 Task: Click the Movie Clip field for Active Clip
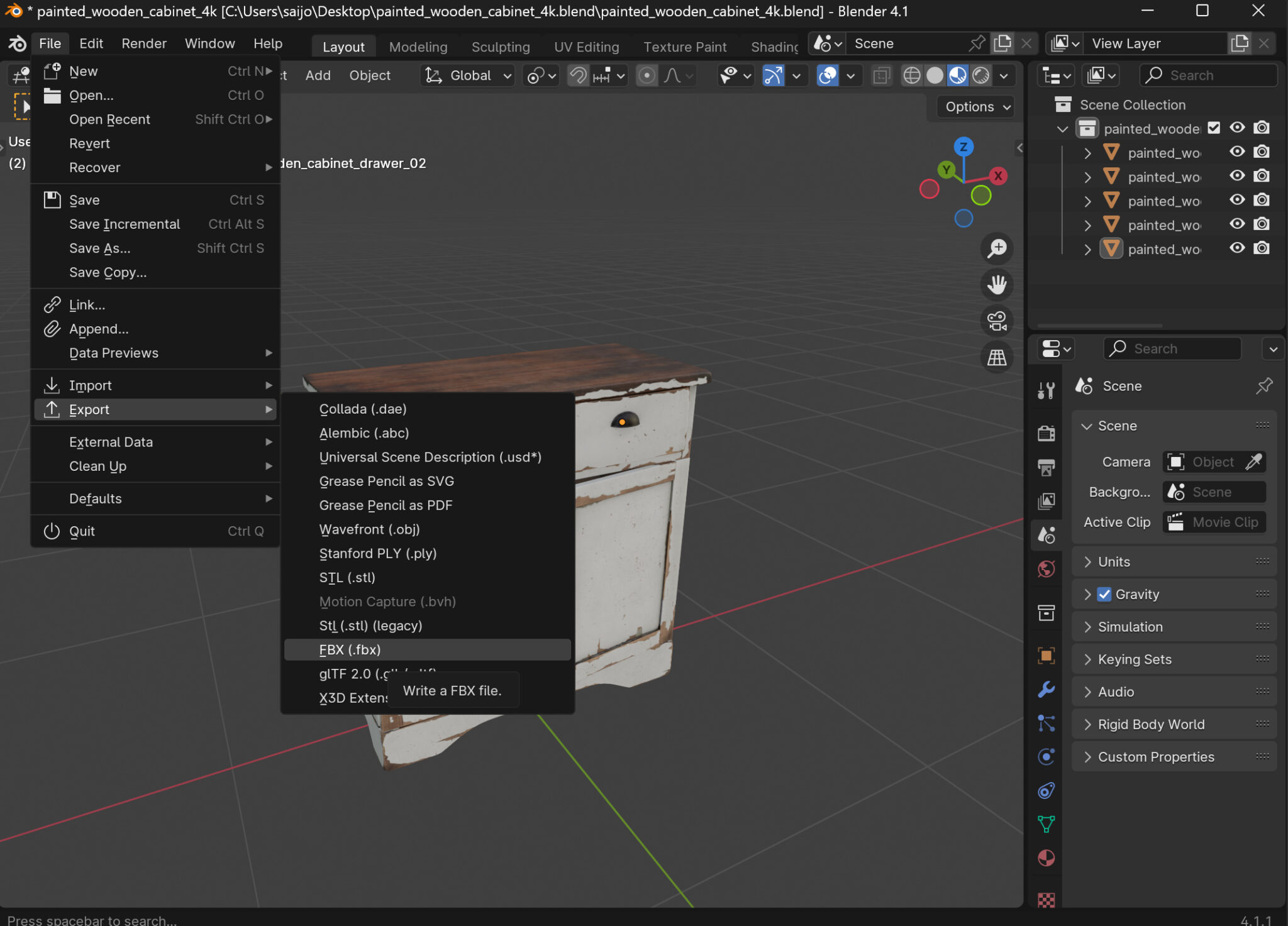pos(1213,522)
